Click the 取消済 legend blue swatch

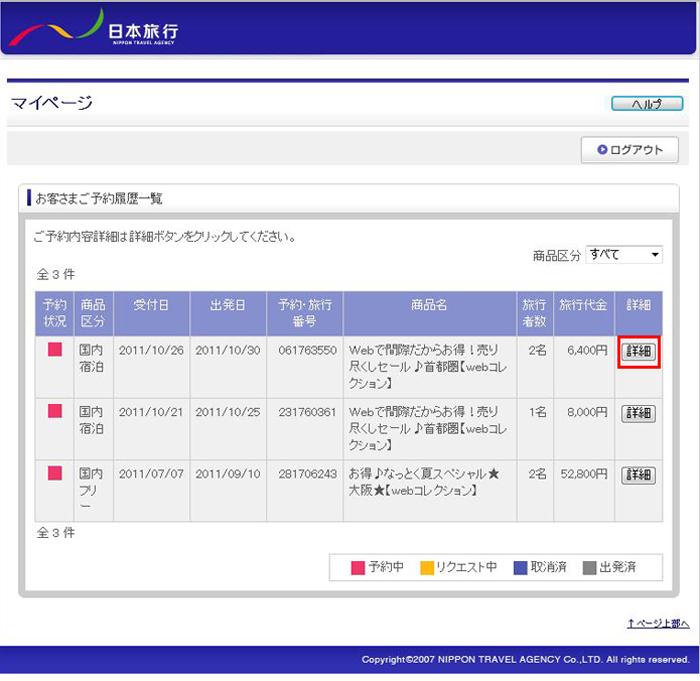point(521,568)
